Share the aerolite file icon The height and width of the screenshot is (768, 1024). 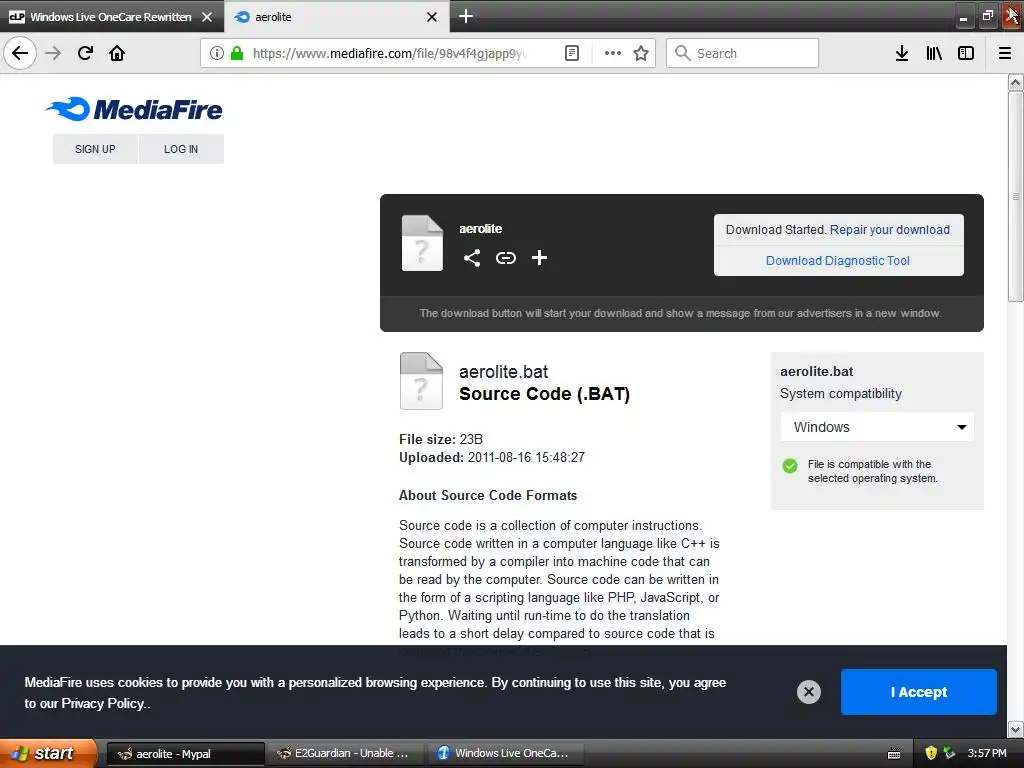pyautogui.click(x=472, y=258)
